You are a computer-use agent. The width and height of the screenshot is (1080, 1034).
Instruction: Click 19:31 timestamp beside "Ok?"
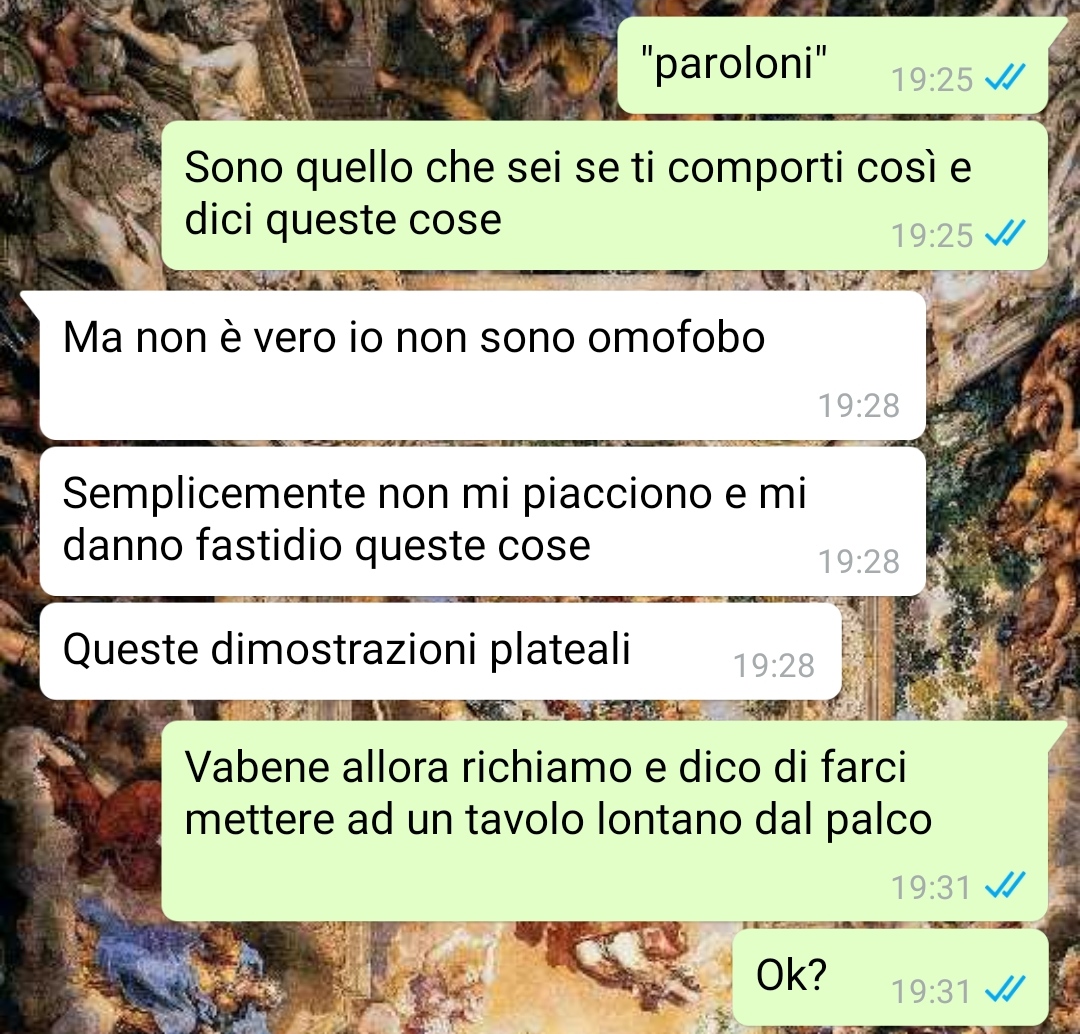[931, 992]
